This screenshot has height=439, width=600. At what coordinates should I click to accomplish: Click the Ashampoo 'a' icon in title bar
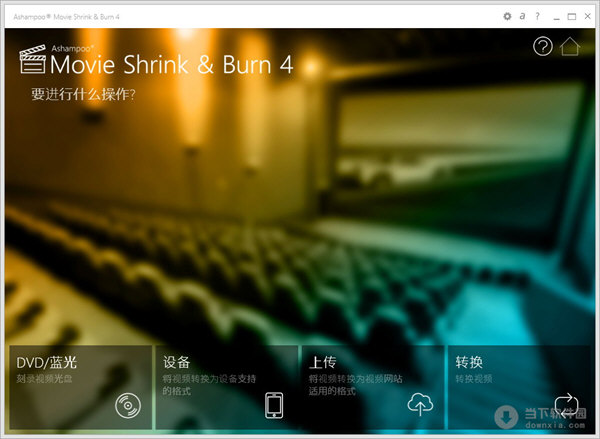click(522, 16)
